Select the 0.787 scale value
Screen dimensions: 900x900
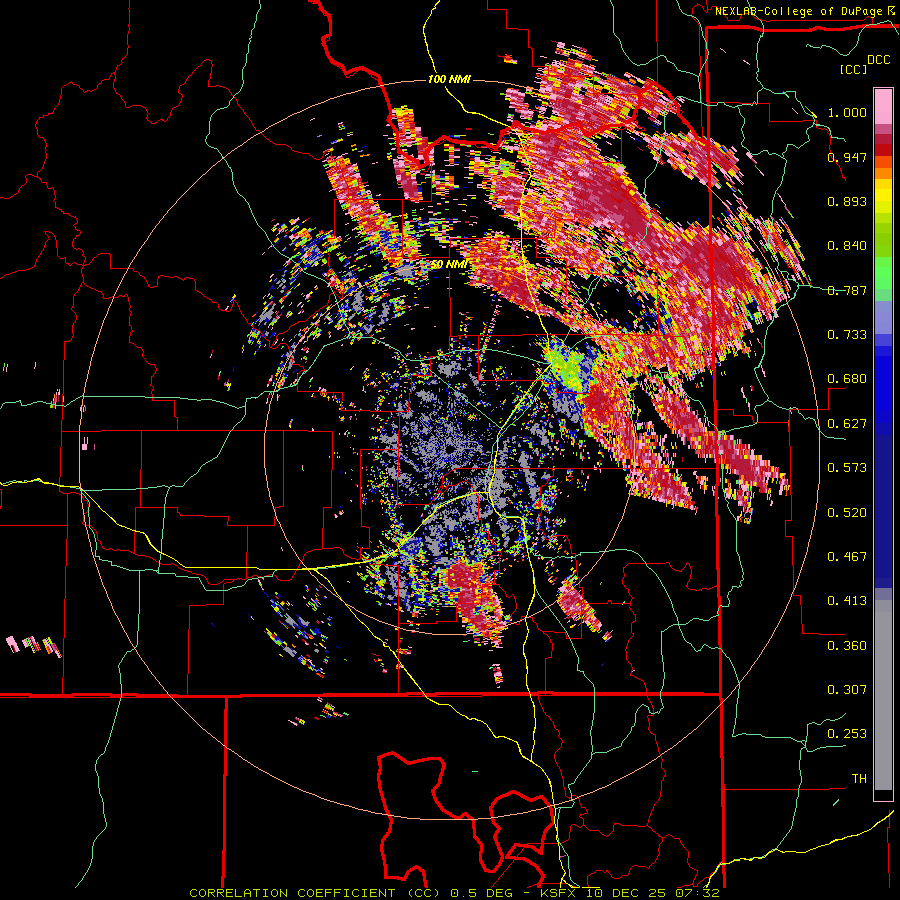tap(847, 290)
